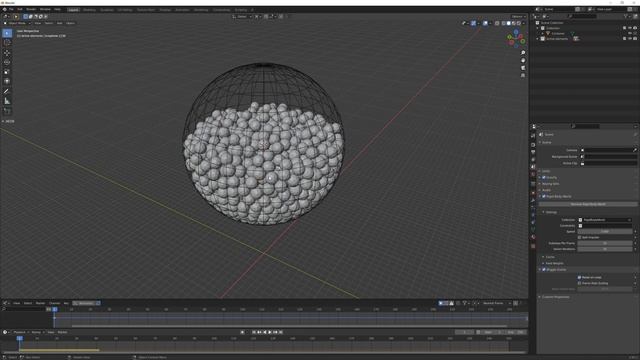Screen dimensions: 640x360
Task: Open the rigid body Collection dropdown field
Action: [604, 220]
